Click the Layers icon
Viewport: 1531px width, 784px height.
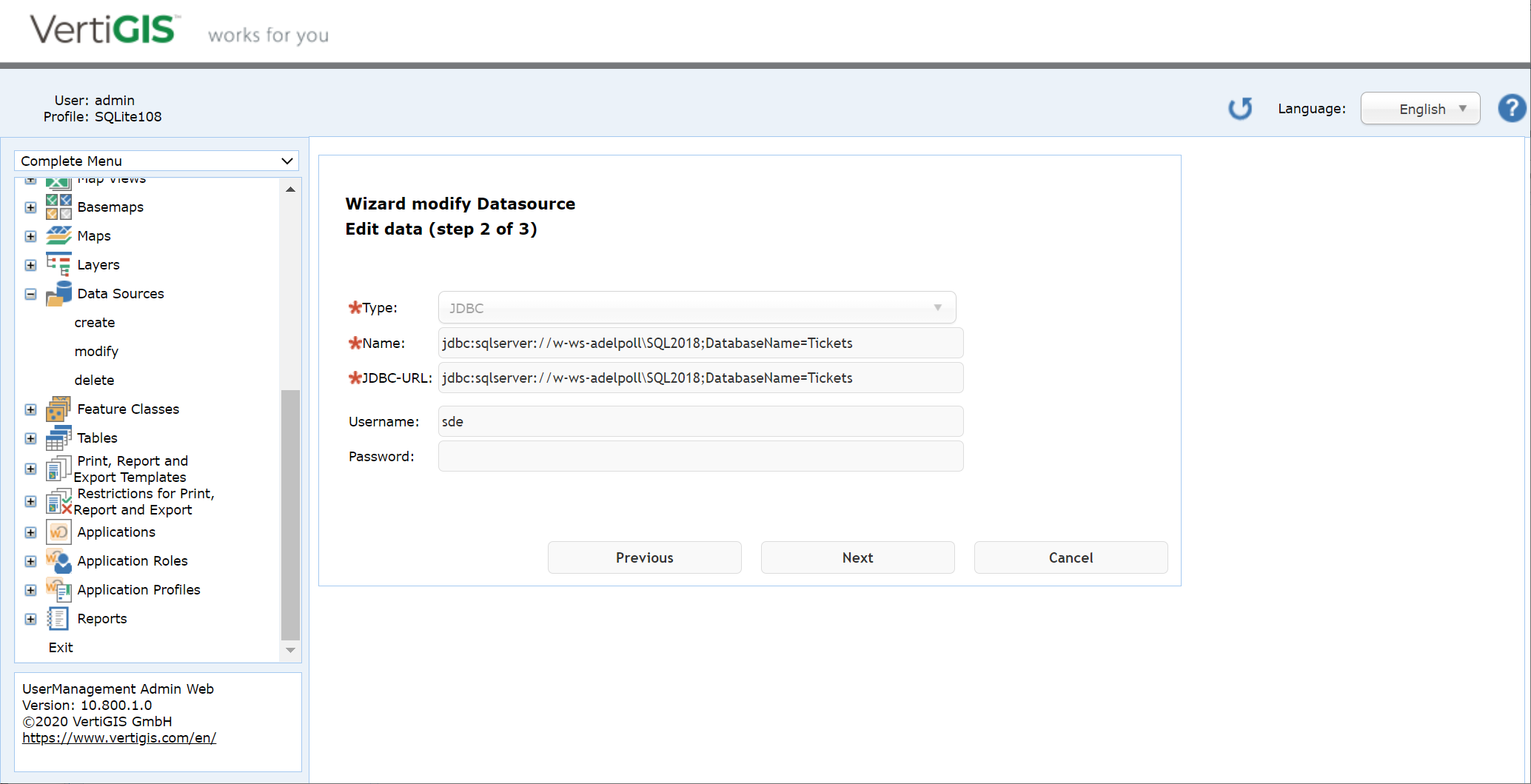(58, 264)
